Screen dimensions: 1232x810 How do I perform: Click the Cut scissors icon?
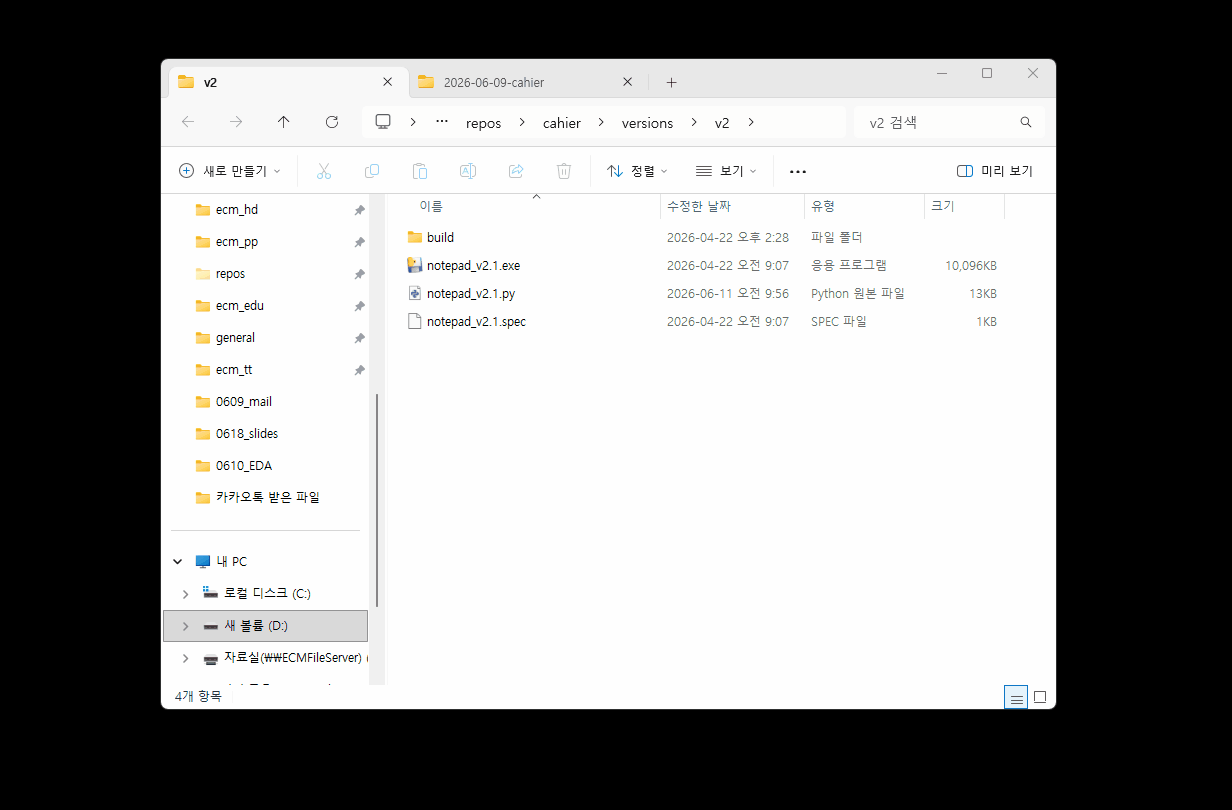324,171
